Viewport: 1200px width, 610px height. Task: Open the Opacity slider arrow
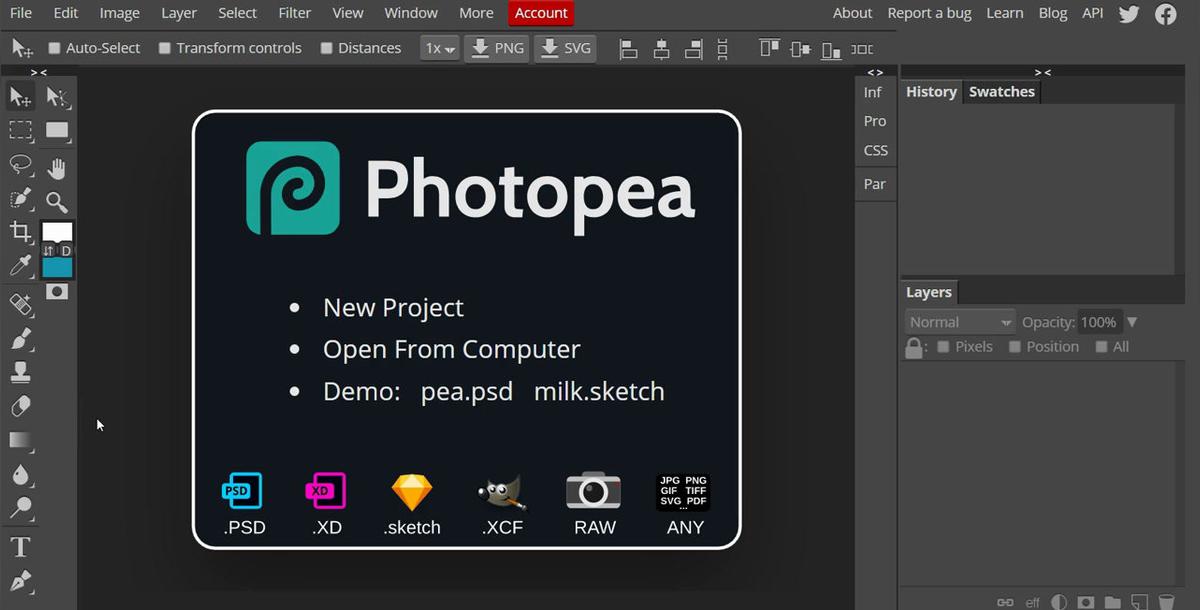1132,322
